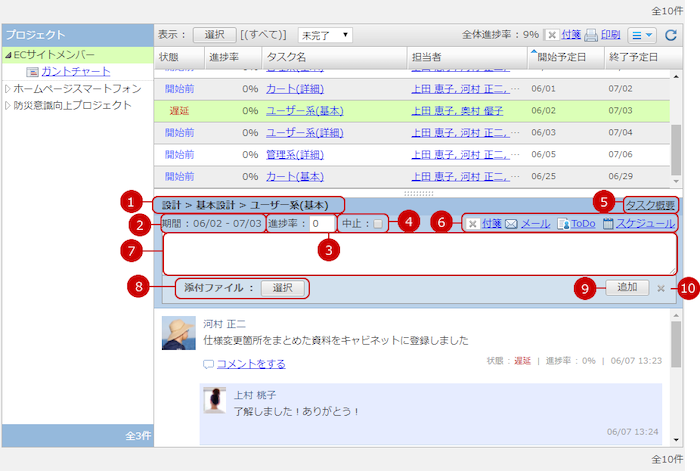Click the コメントをする link
Viewport: 700px width, 471px height.
250,364
